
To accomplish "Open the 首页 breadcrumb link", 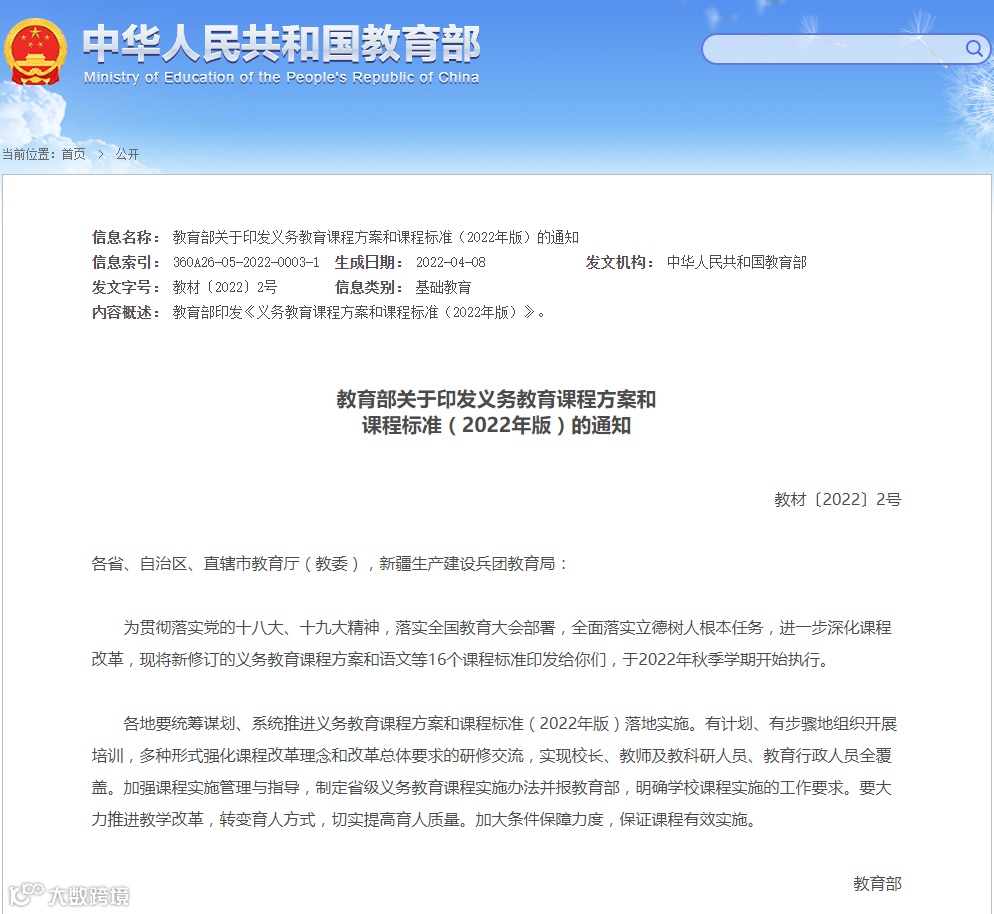I will tap(74, 154).
